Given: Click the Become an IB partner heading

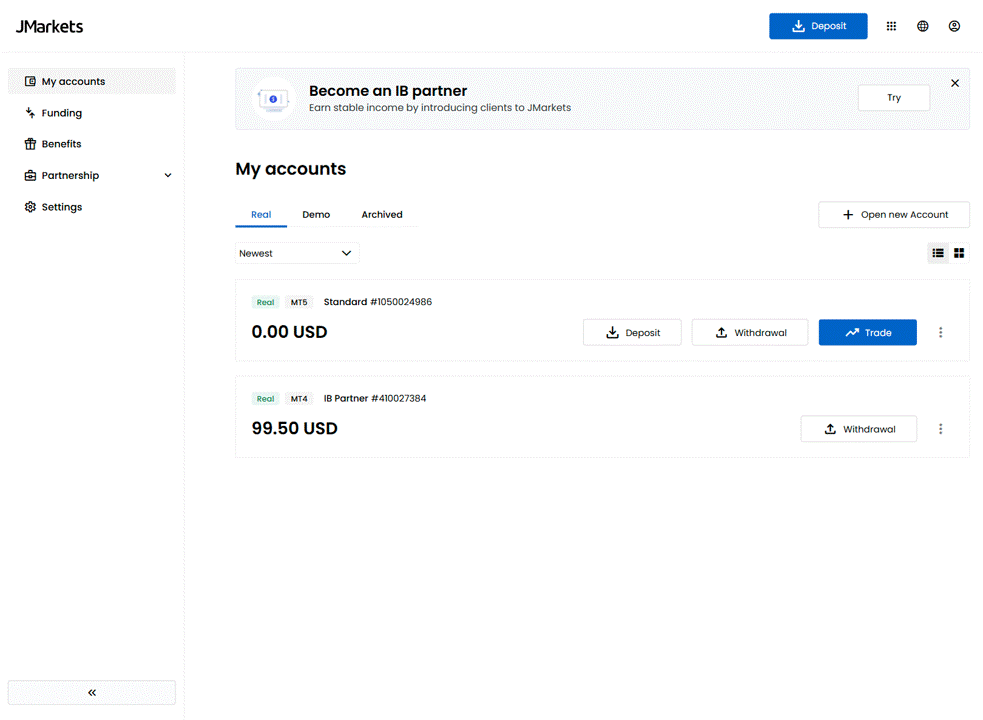Looking at the screenshot, I should (x=387, y=91).
